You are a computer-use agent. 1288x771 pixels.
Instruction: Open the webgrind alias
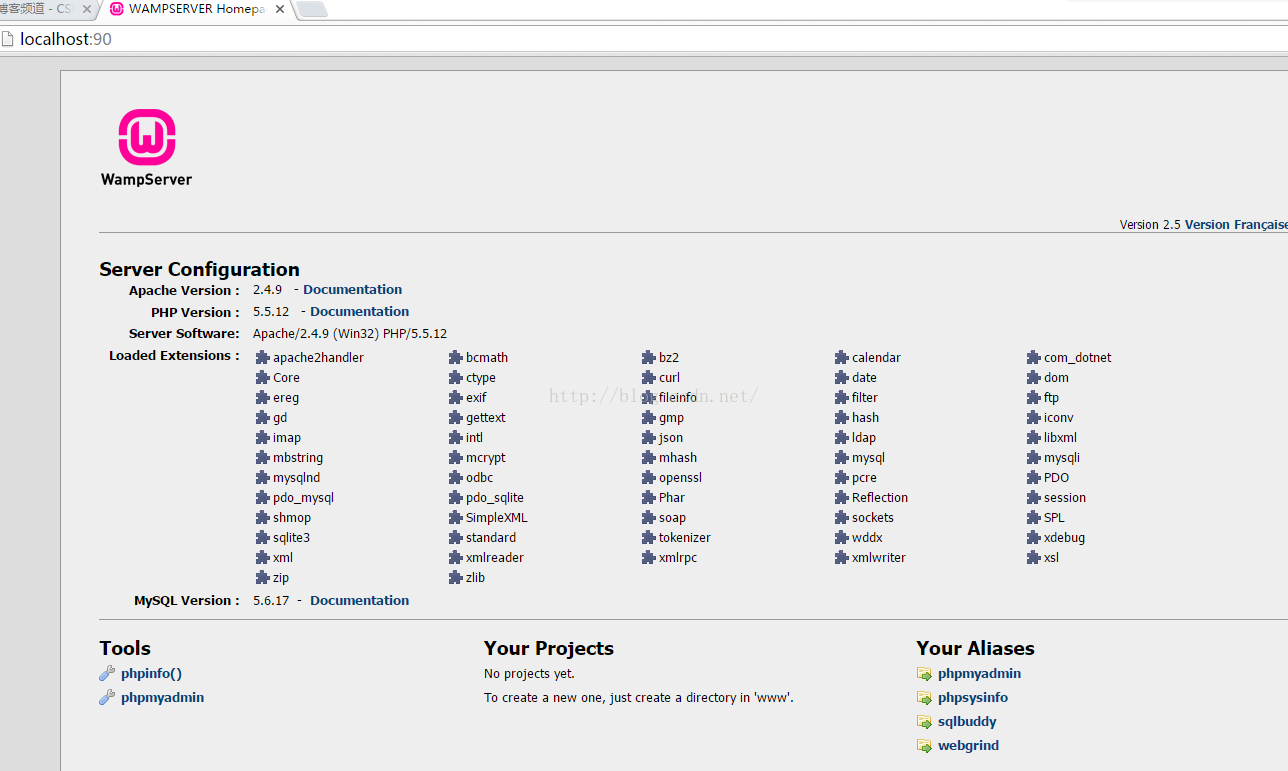pos(968,745)
